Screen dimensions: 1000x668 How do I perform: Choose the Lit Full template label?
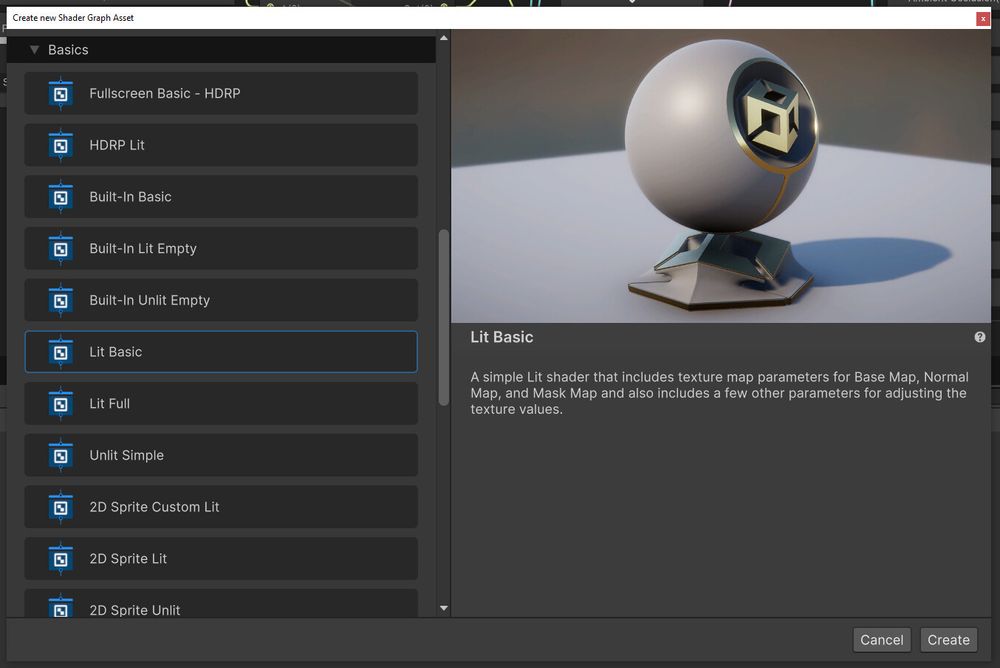(x=110, y=403)
